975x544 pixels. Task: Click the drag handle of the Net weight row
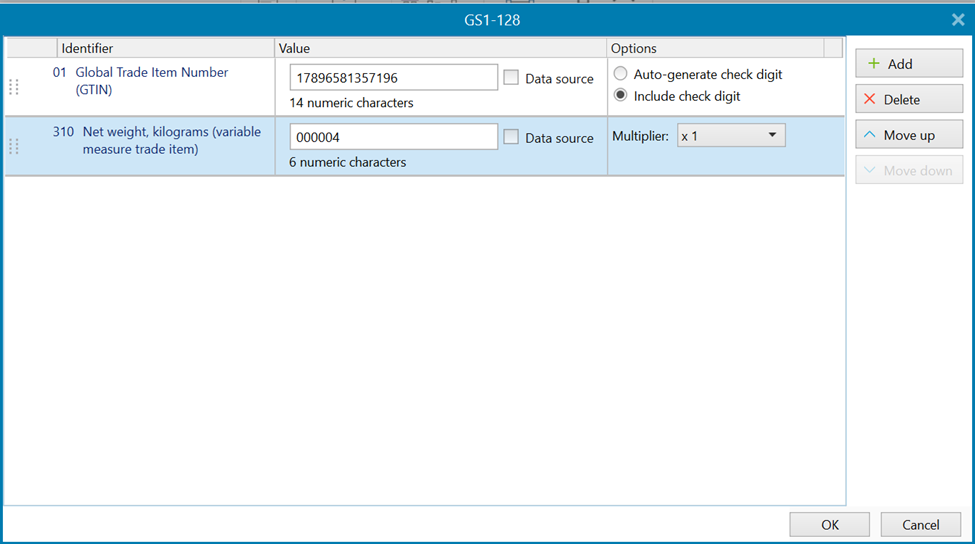pos(14,147)
